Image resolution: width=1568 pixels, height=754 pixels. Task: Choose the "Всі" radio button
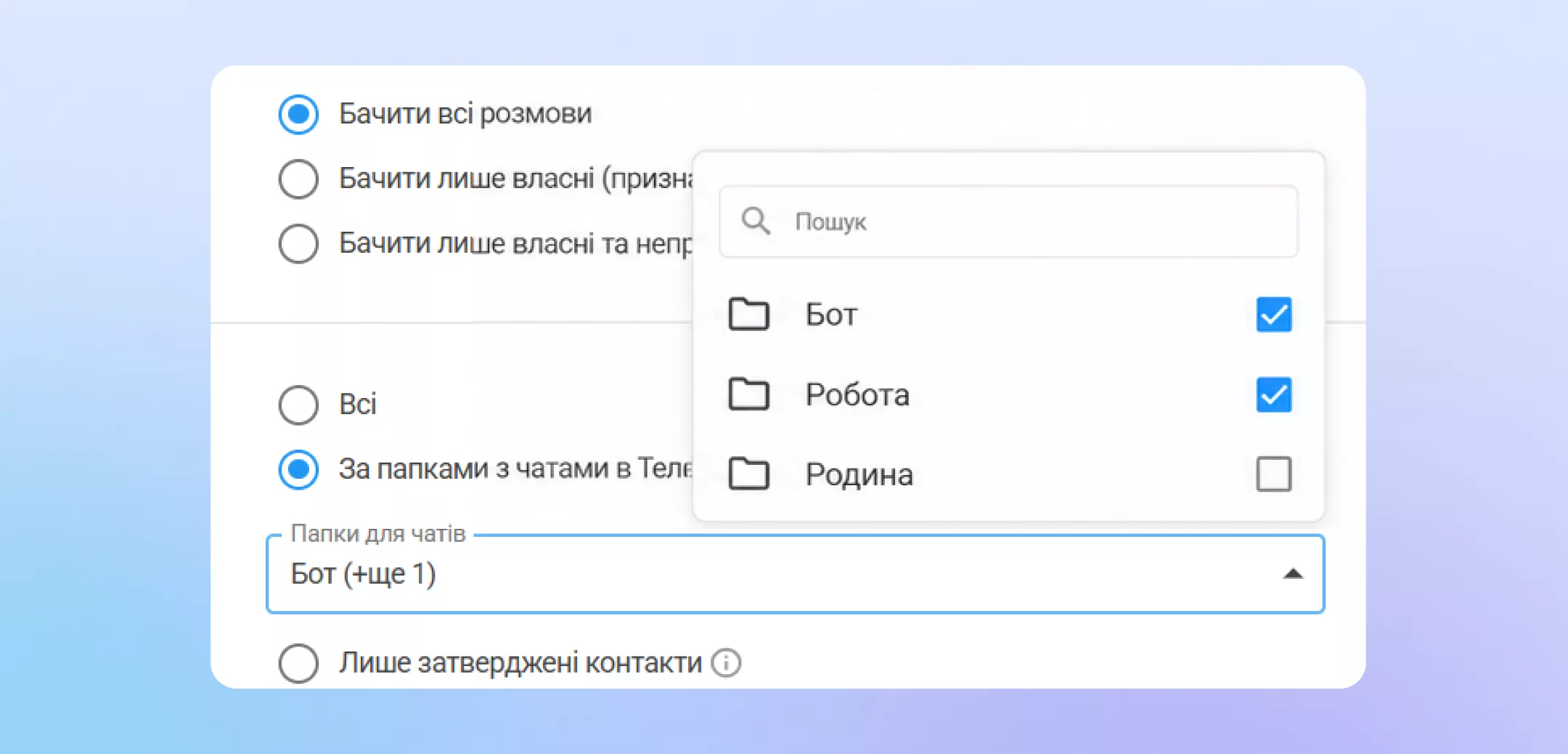(x=298, y=405)
